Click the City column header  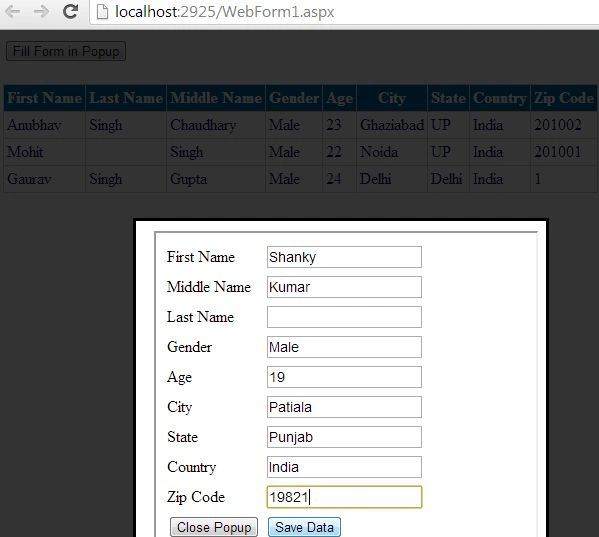click(x=392, y=98)
